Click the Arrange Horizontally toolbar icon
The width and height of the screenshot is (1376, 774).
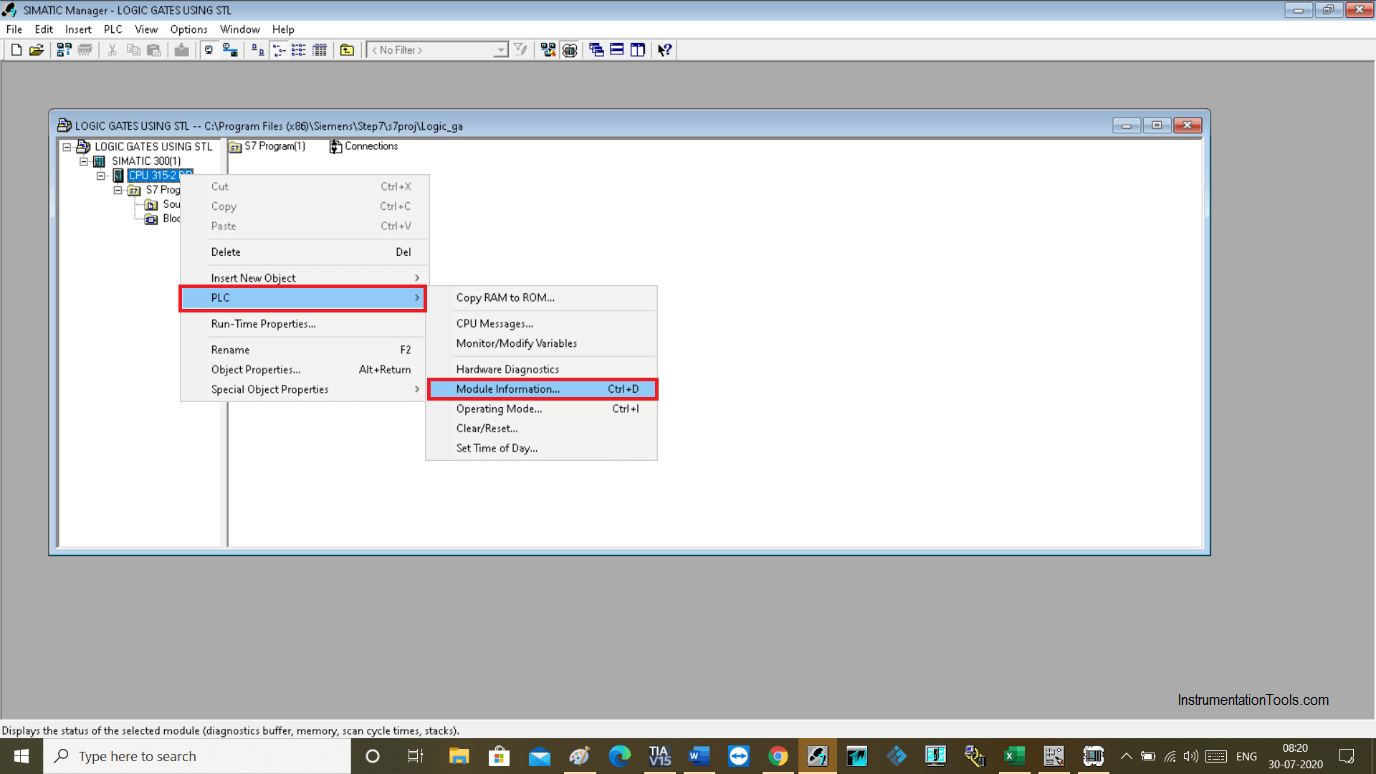617,50
